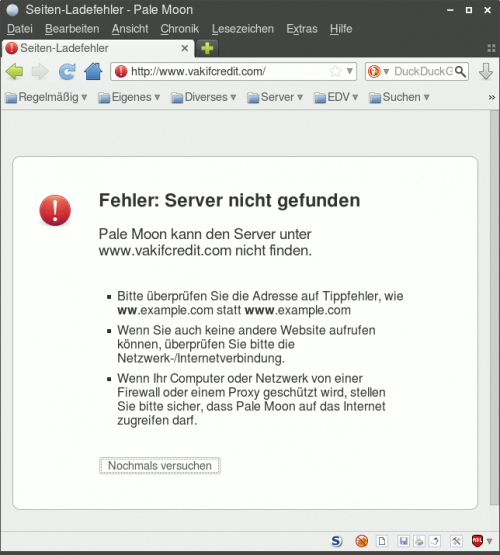Click the search magnifier icon
Viewport: 500px width, 555px height.
click(460, 71)
